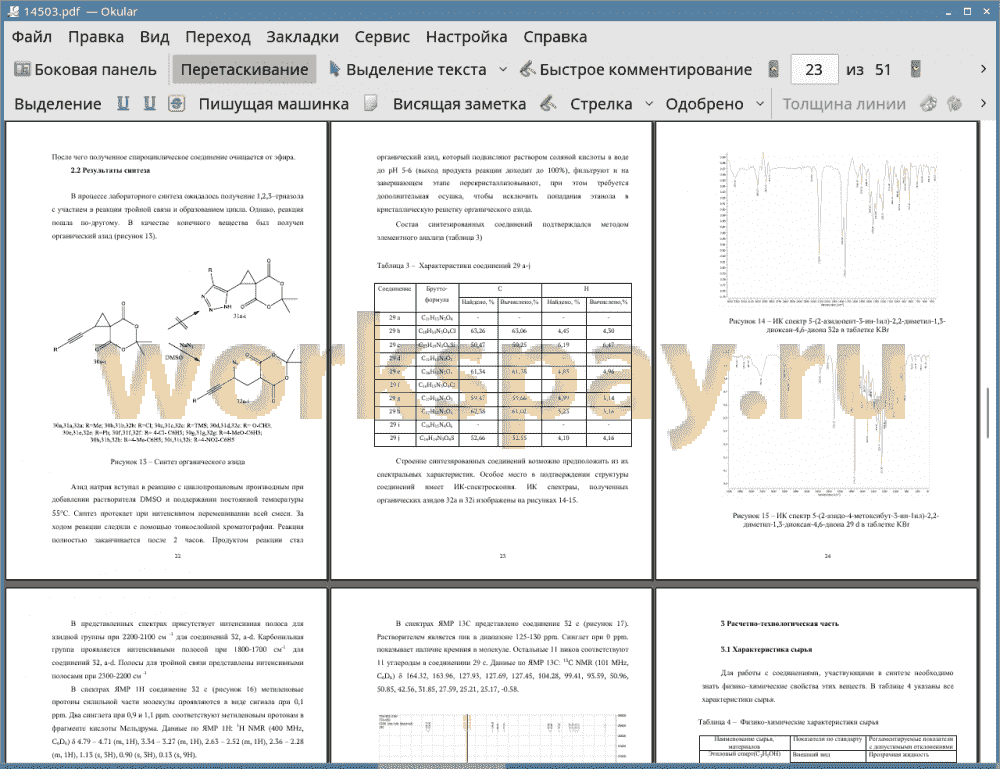Open the Правка menu
This screenshot has width=1000, height=769.
[x=96, y=37]
